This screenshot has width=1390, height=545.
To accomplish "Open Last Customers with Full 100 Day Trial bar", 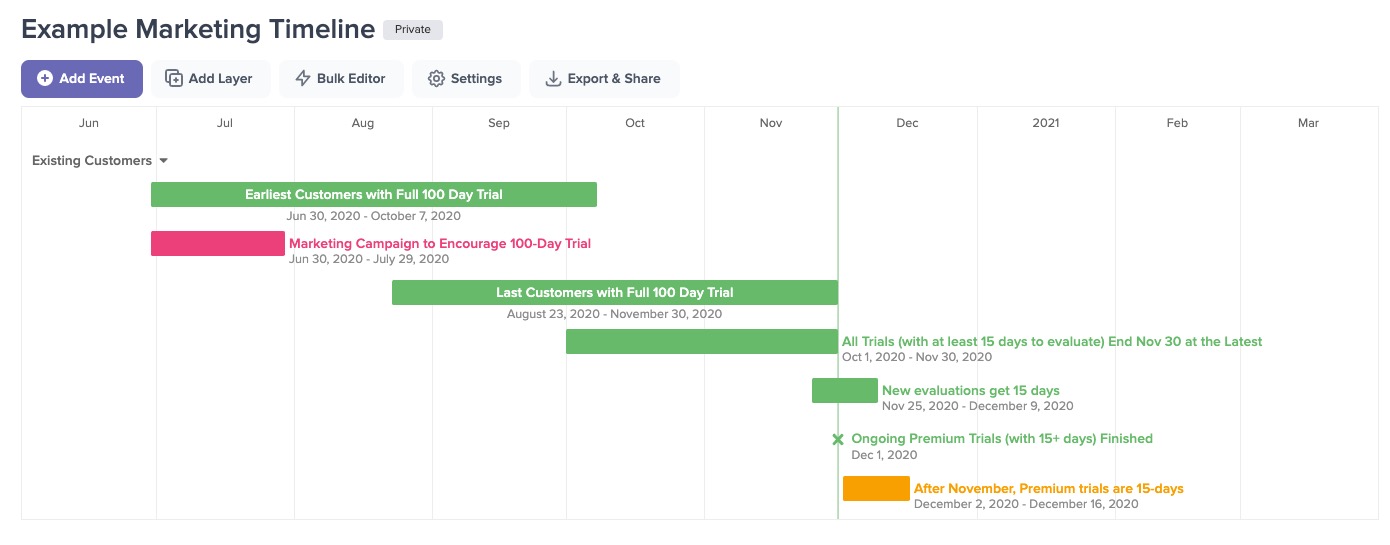I will click(614, 293).
